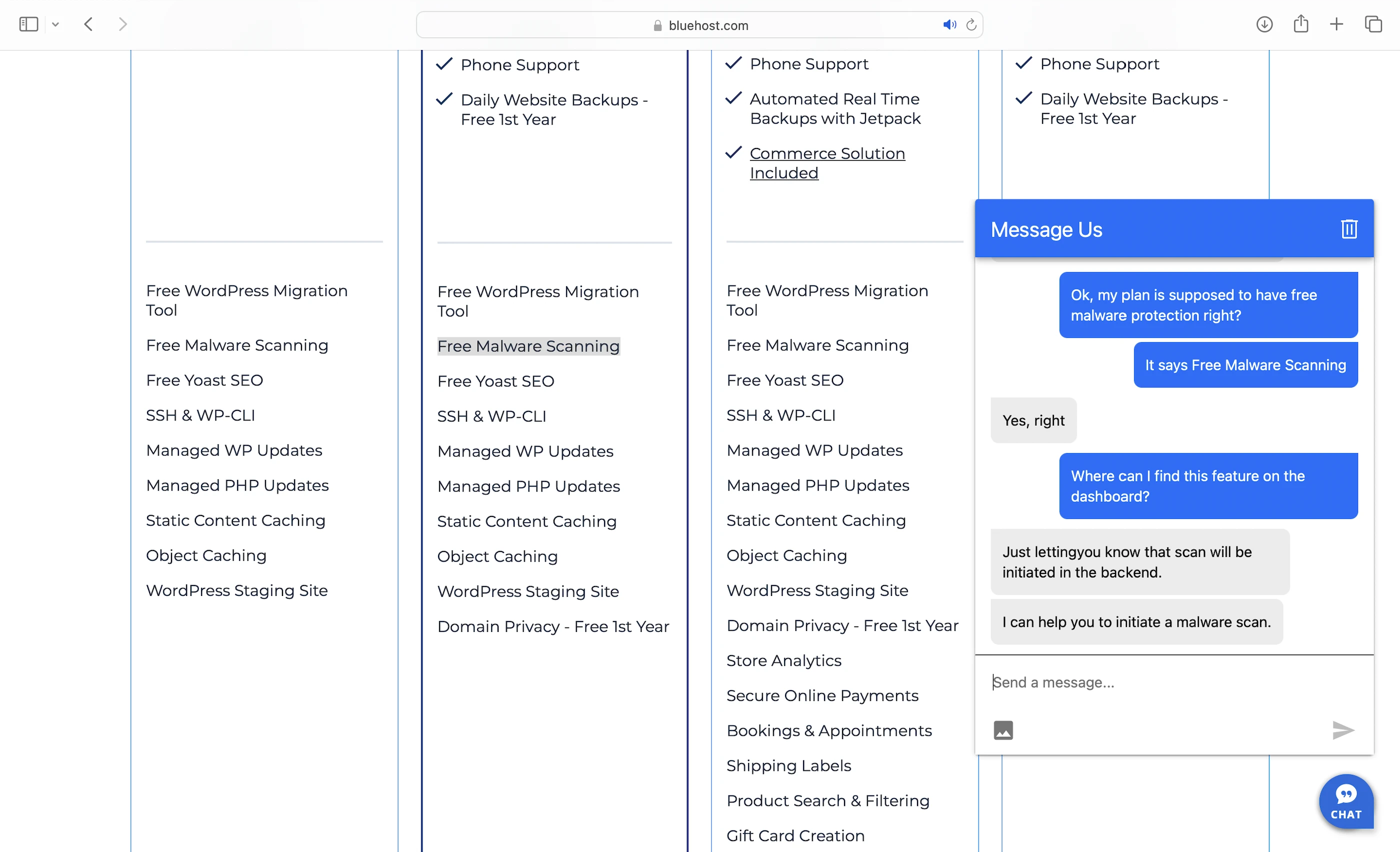Open the sidebar dropdown chevron
1400x852 pixels.
[55, 24]
